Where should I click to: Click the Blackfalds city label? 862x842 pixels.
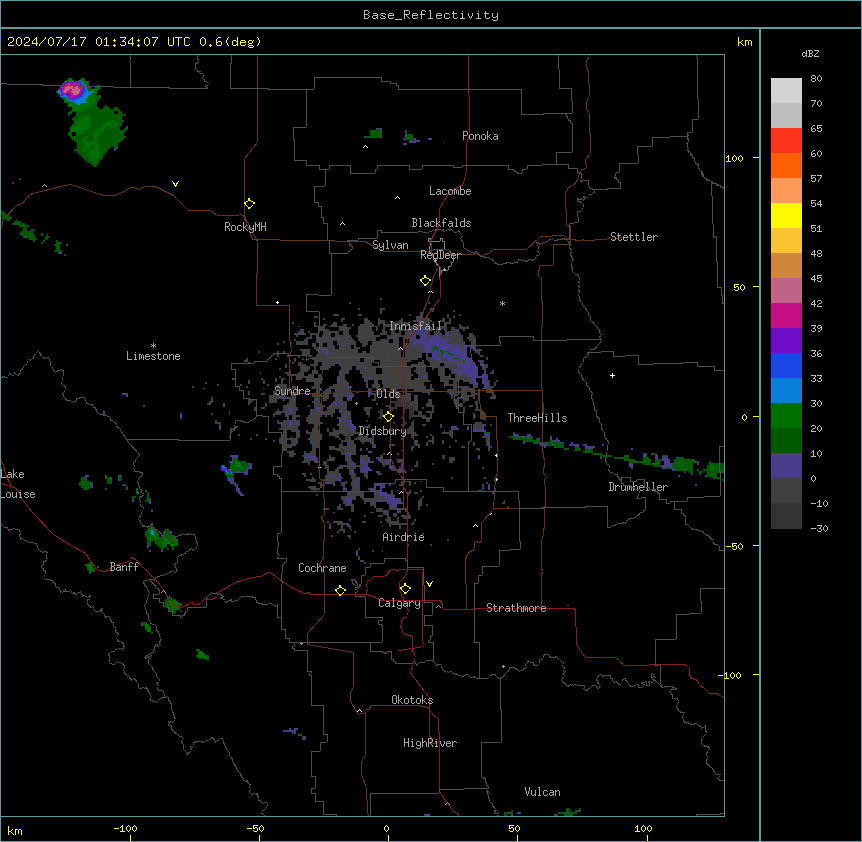point(441,223)
